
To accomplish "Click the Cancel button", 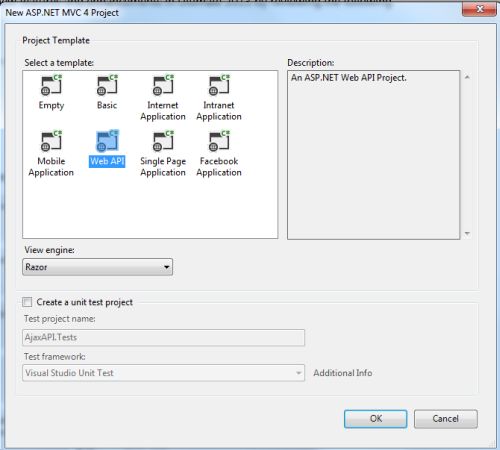I will [446, 419].
